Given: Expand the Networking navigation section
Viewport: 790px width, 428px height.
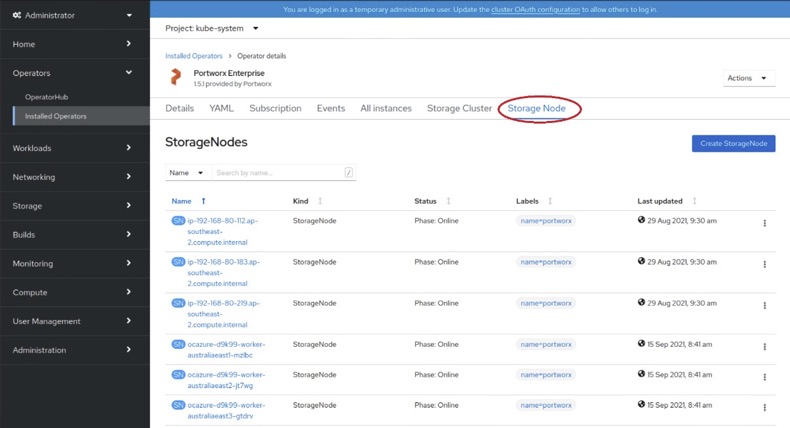Looking at the screenshot, I should point(75,177).
